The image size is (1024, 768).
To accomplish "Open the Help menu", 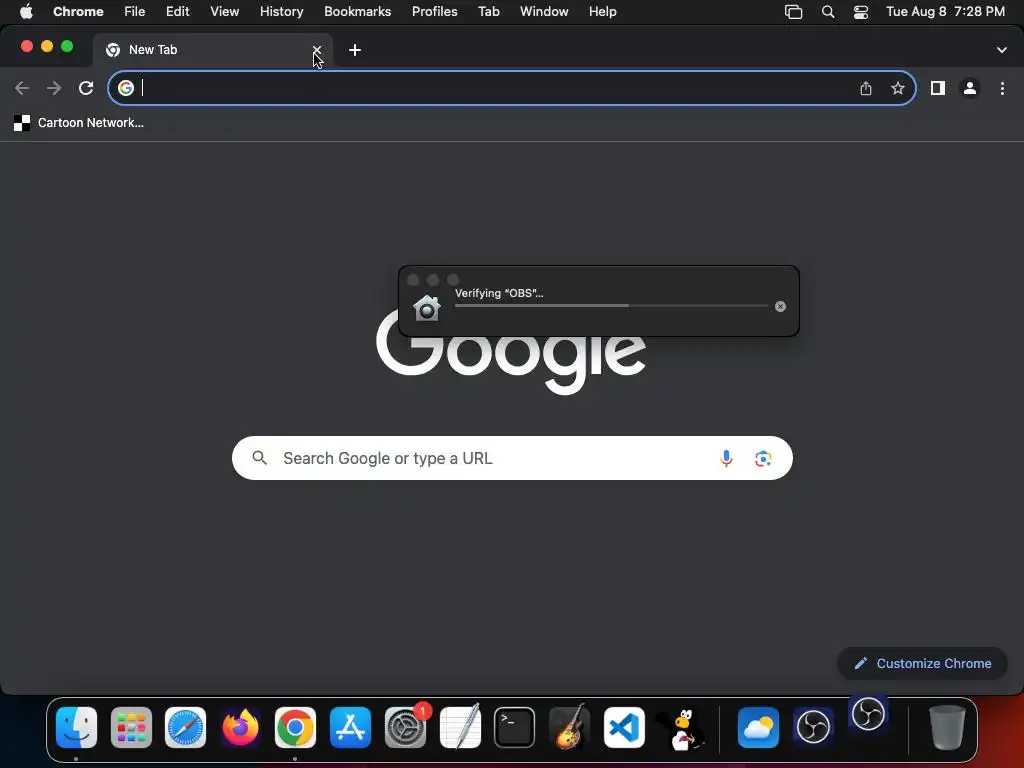I will (602, 12).
